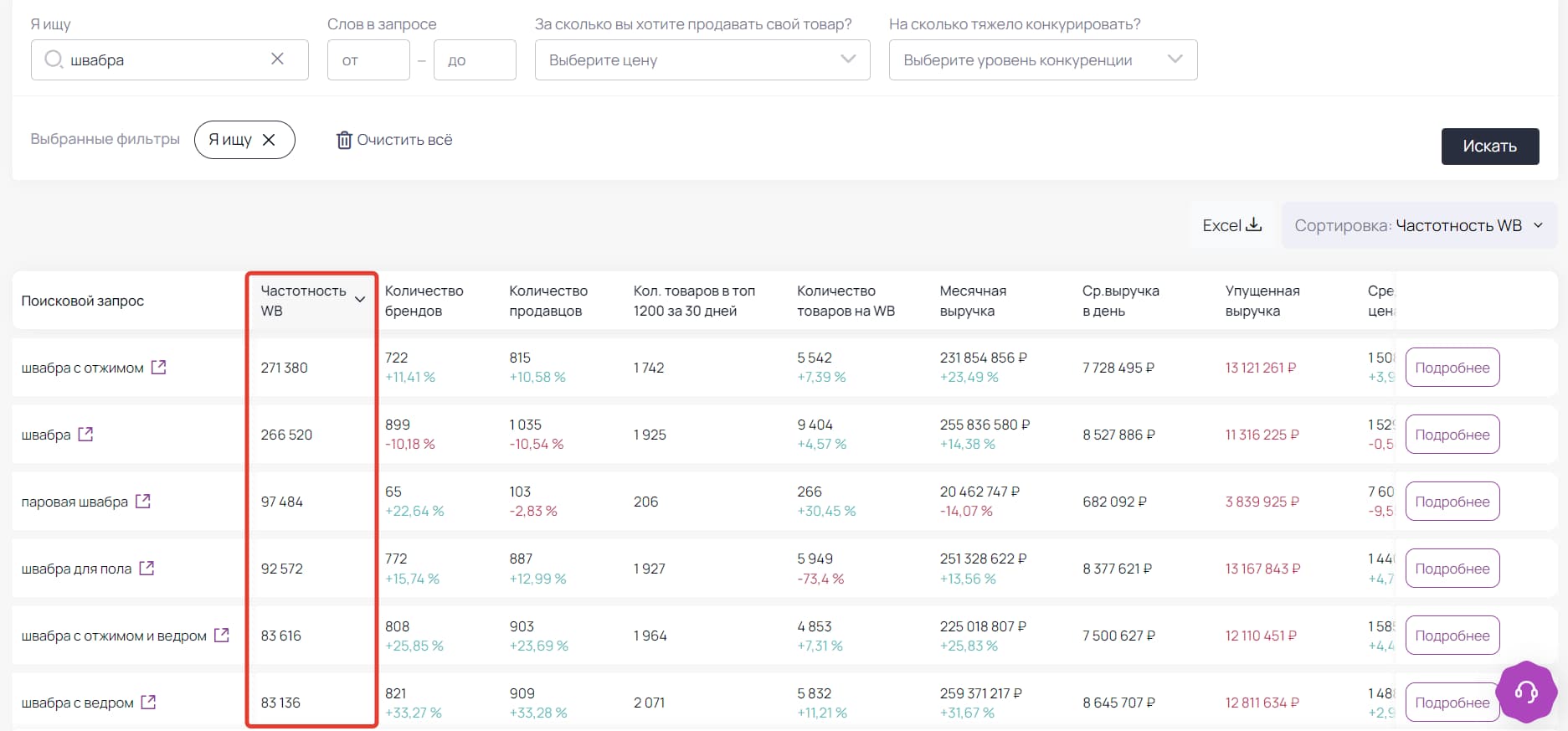This screenshot has width=1568, height=731.
Task: Click 'Подробнее' for 'швабра для пола' row
Action: click(1452, 569)
